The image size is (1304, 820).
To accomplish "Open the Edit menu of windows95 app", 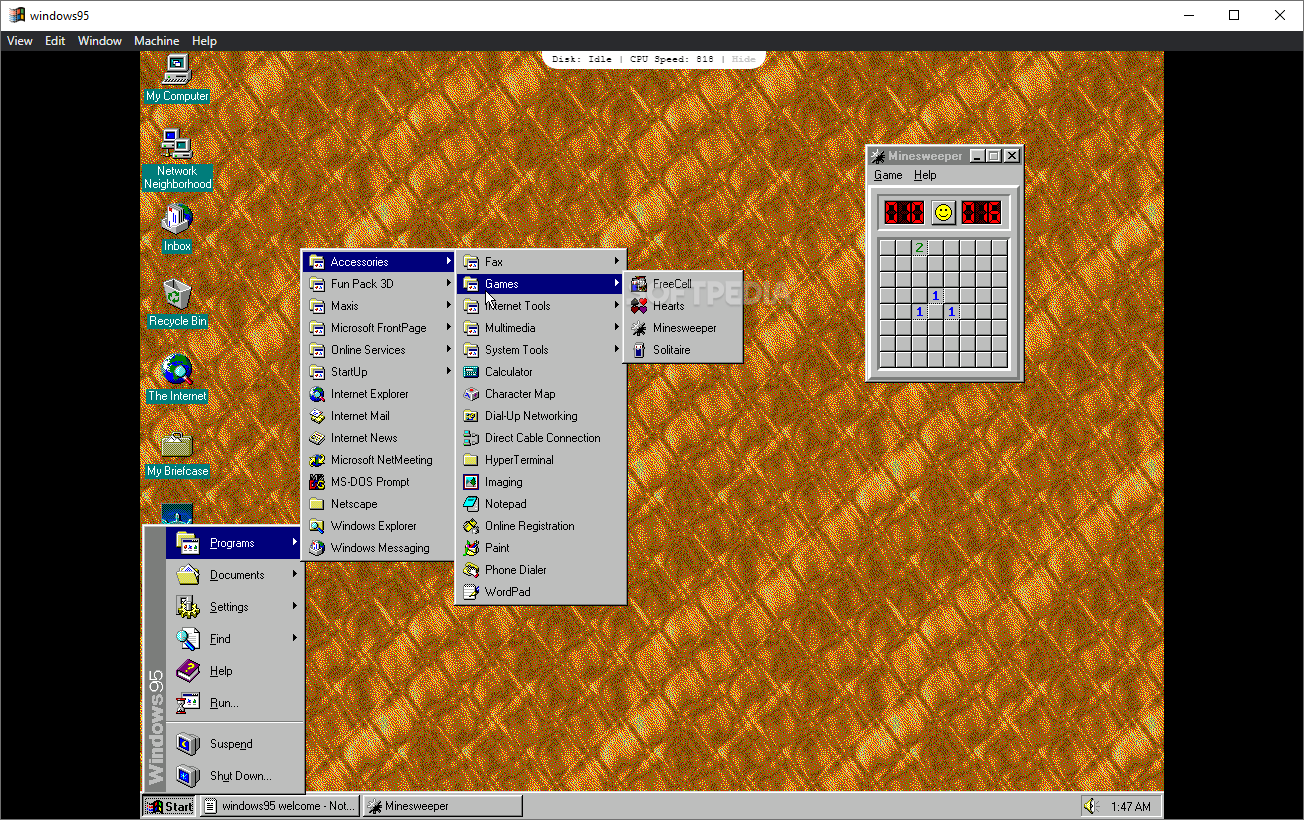I will point(55,41).
